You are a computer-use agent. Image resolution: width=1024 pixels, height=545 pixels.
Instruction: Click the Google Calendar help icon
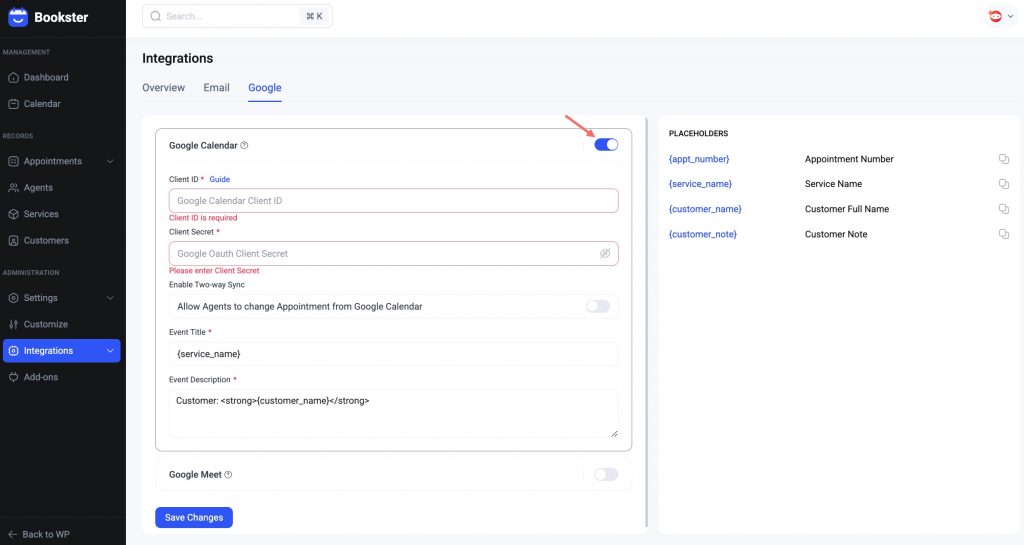[244, 146]
